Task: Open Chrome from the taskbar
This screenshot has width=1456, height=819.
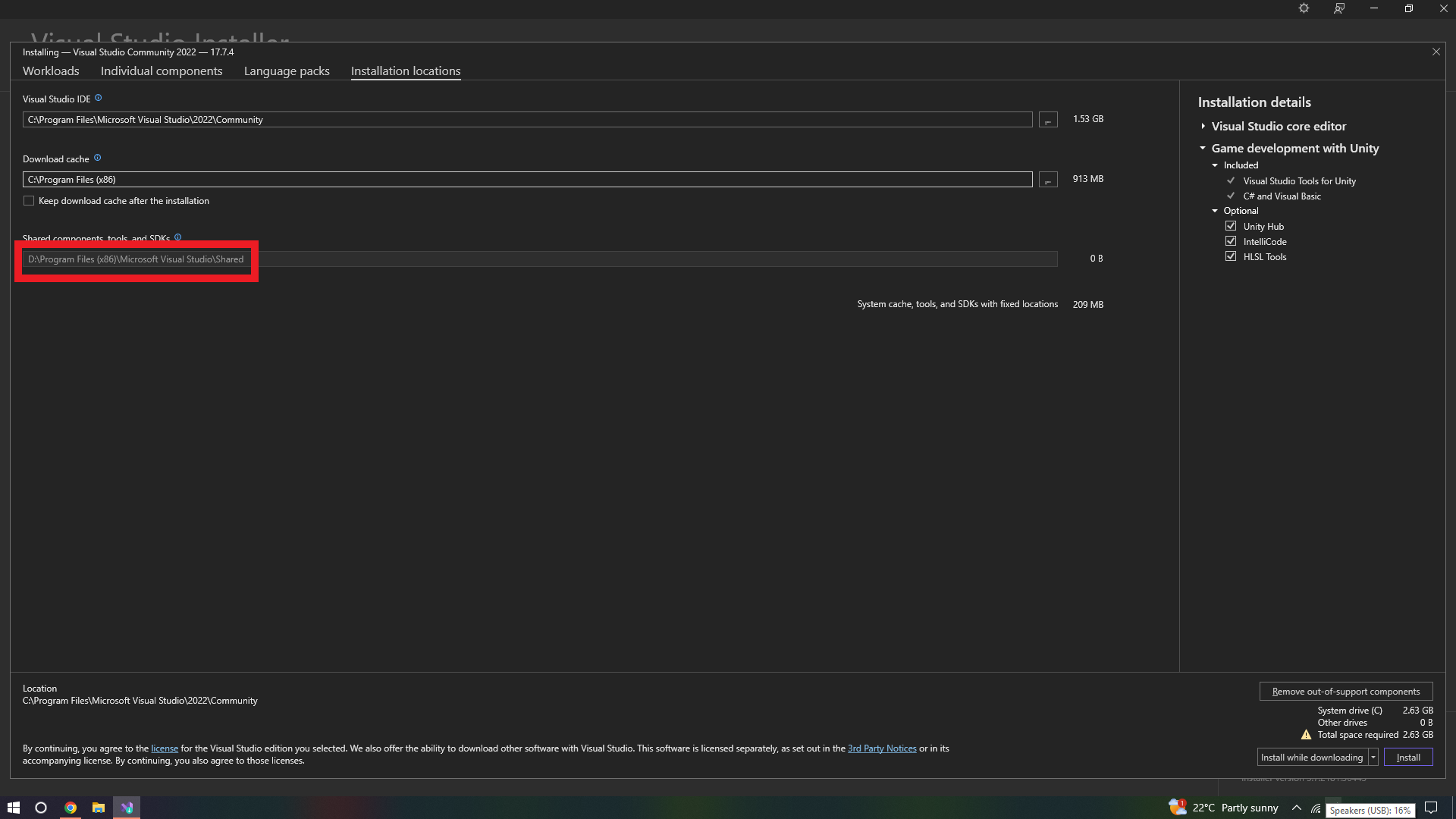Action: [71, 808]
